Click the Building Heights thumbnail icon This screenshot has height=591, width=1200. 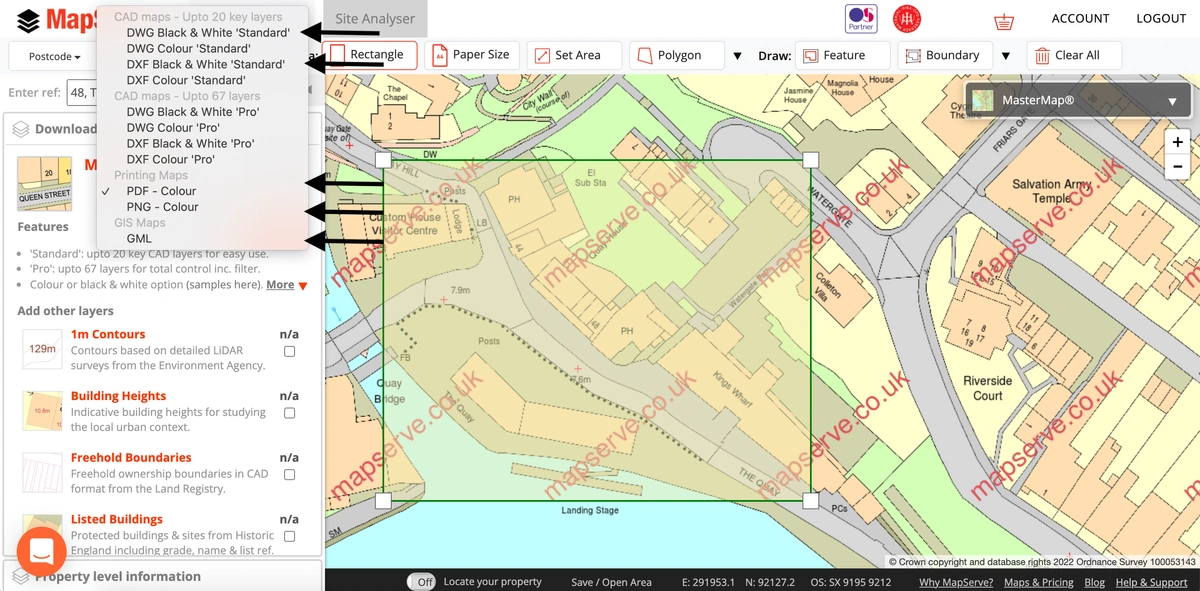tap(42, 411)
